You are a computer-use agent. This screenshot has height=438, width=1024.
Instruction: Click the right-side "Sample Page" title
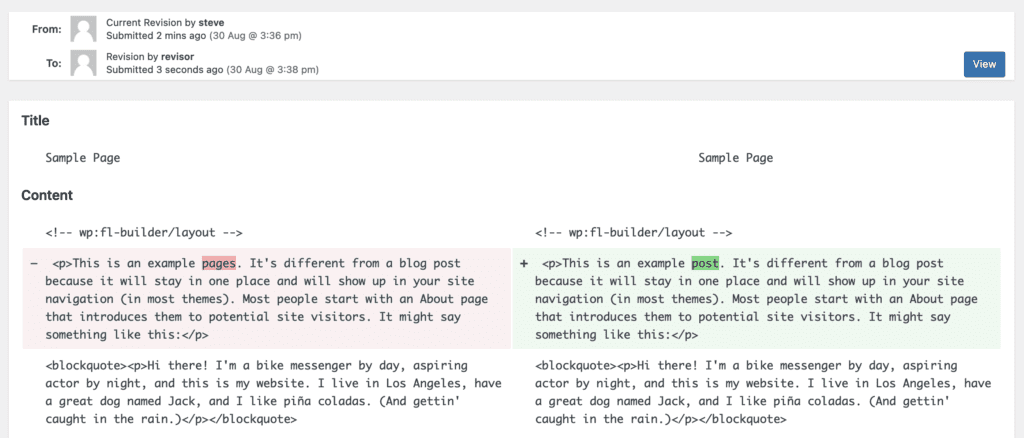pos(735,158)
